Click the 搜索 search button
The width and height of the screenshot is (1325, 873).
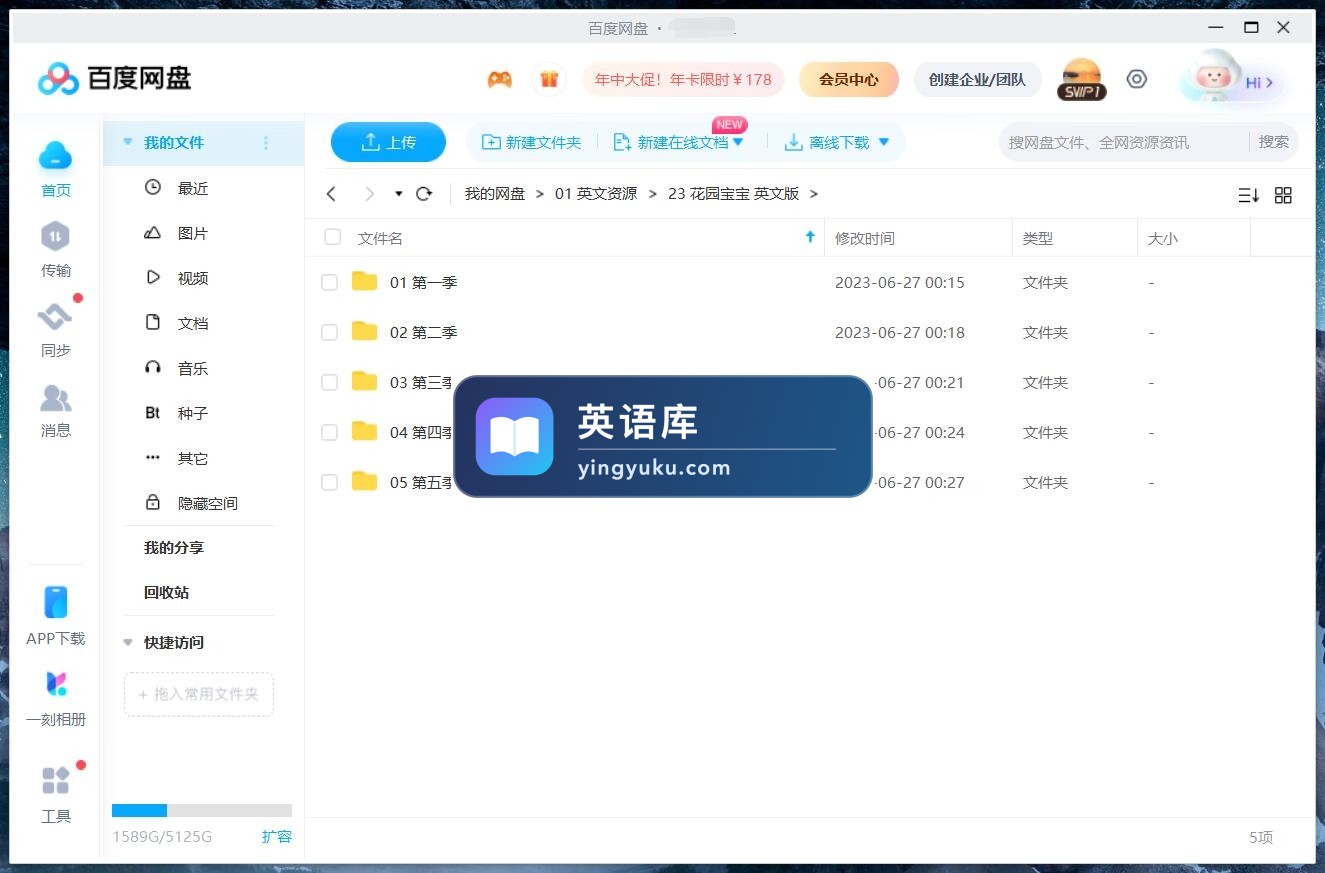coord(1274,142)
